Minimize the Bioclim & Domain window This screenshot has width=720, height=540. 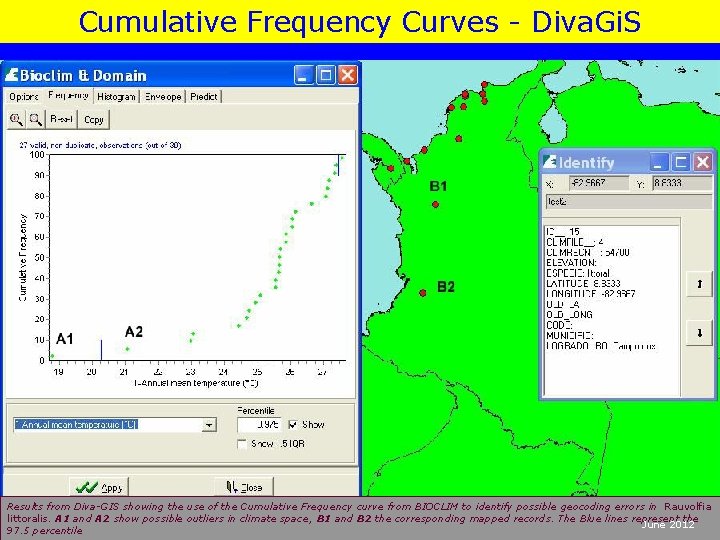304,75
